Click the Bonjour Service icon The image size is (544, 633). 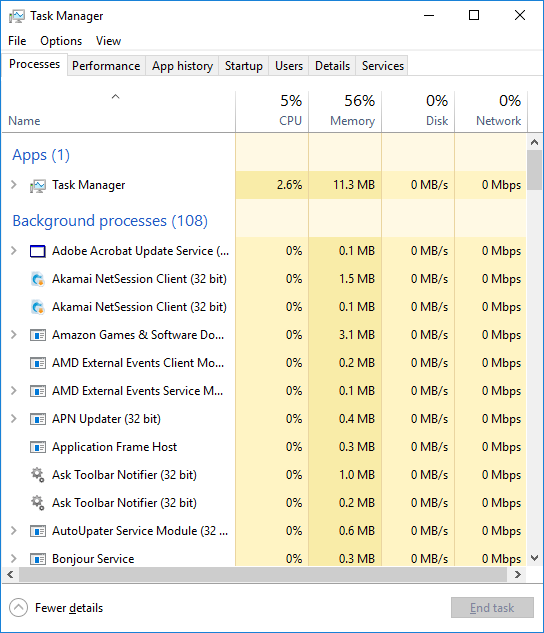coord(38,559)
